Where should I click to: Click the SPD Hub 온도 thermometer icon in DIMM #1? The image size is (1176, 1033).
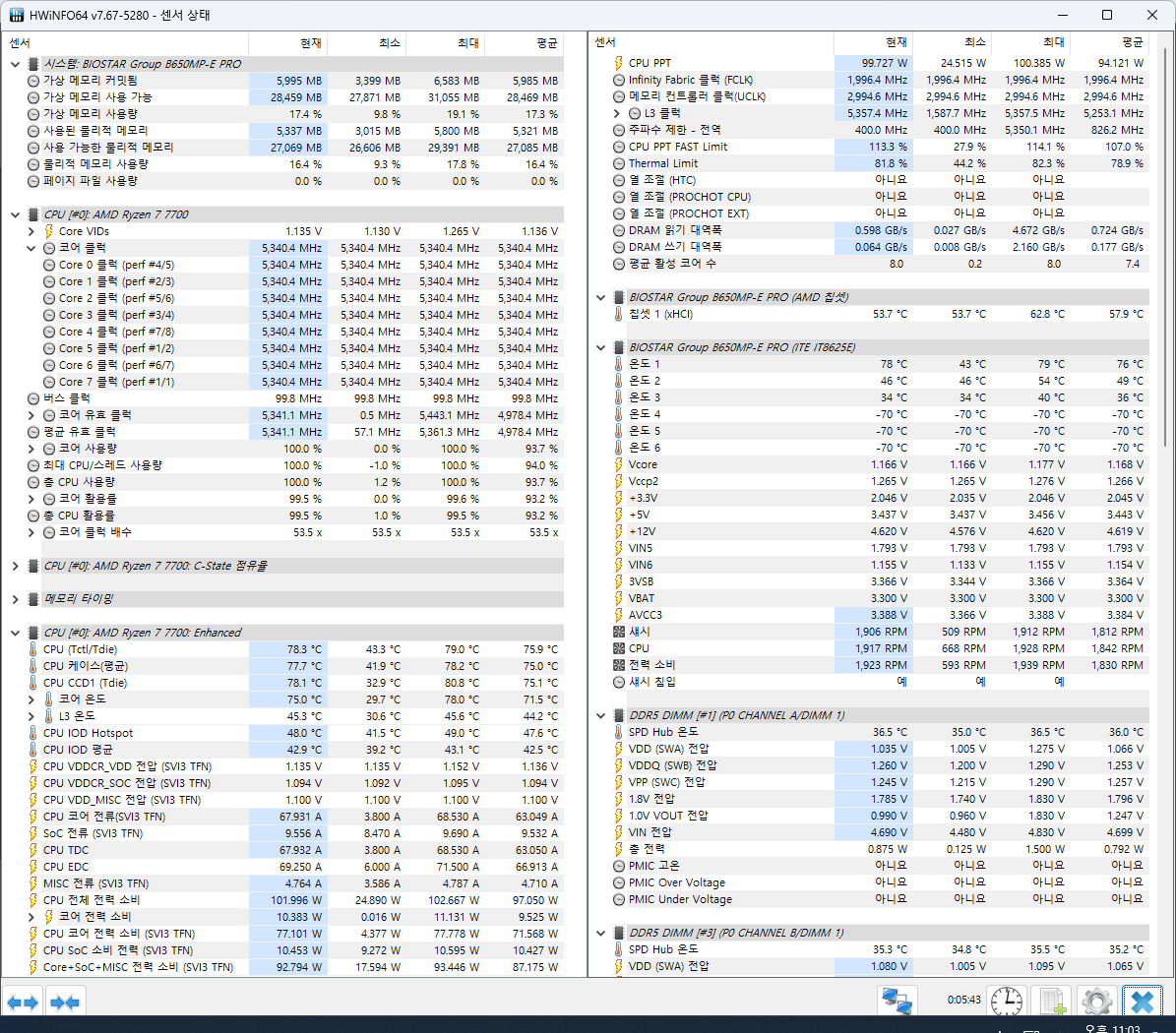pyautogui.click(x=619, y=732)
